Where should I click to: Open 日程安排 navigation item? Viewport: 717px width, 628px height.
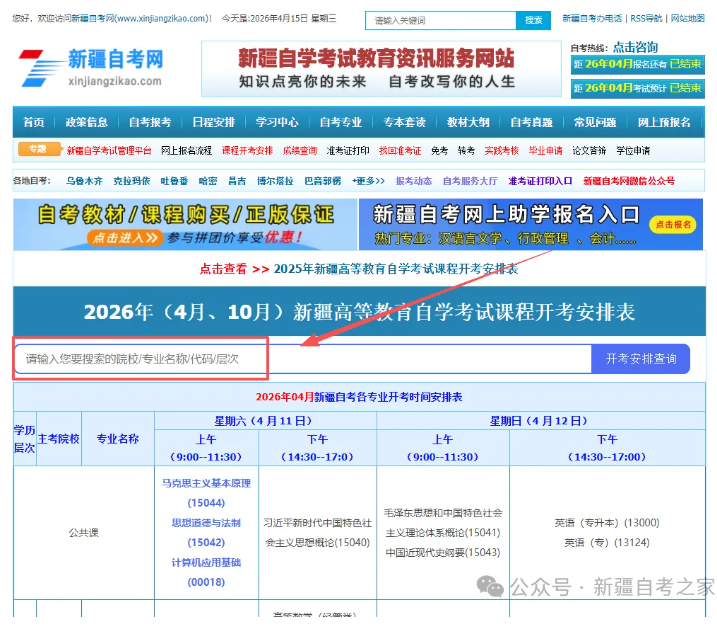pyautogui.click(x=214, y=123)
